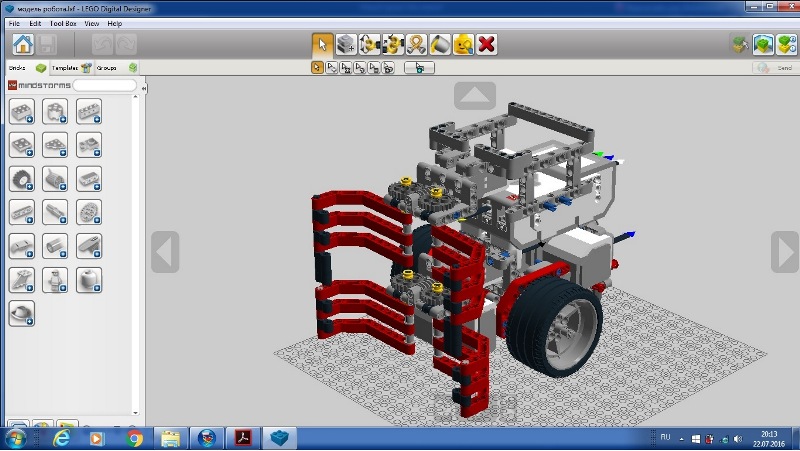
Task: Open the File menu
Action: pyautogui.click(x=14, y=23)
